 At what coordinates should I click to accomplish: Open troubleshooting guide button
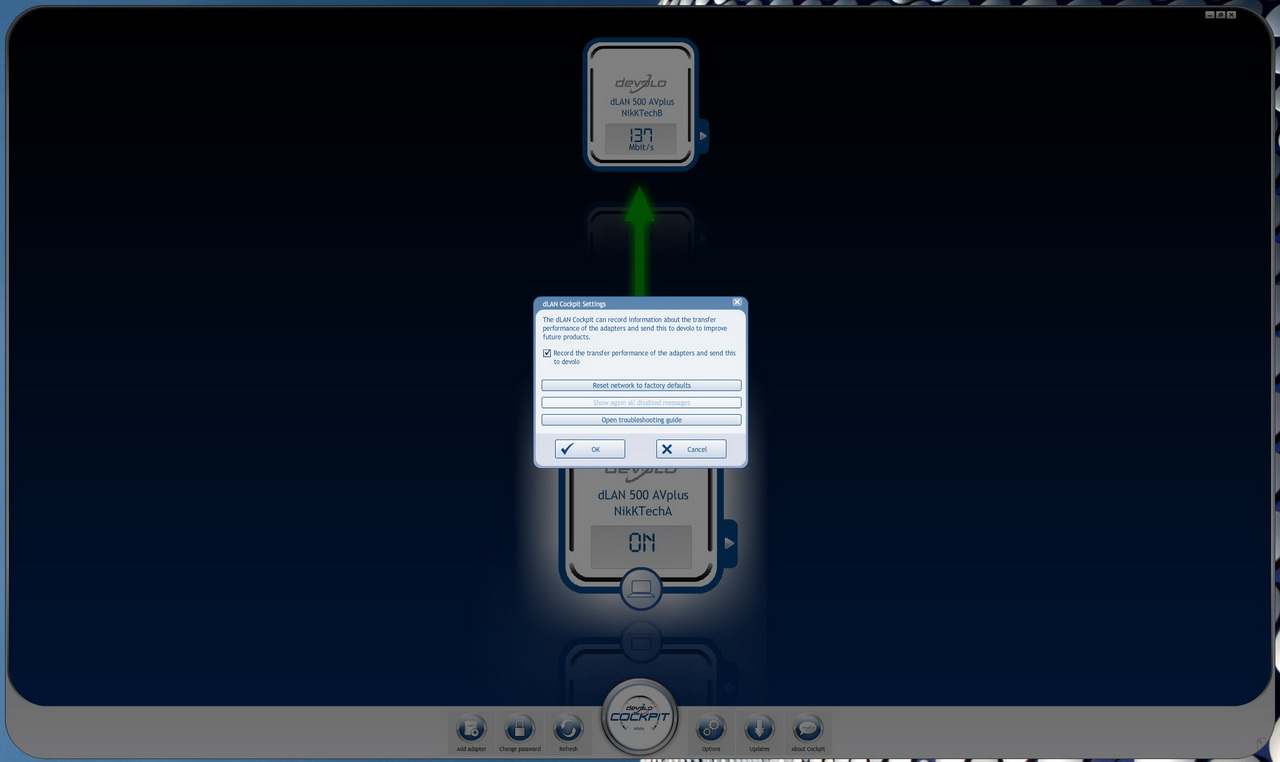coord(642,420)
